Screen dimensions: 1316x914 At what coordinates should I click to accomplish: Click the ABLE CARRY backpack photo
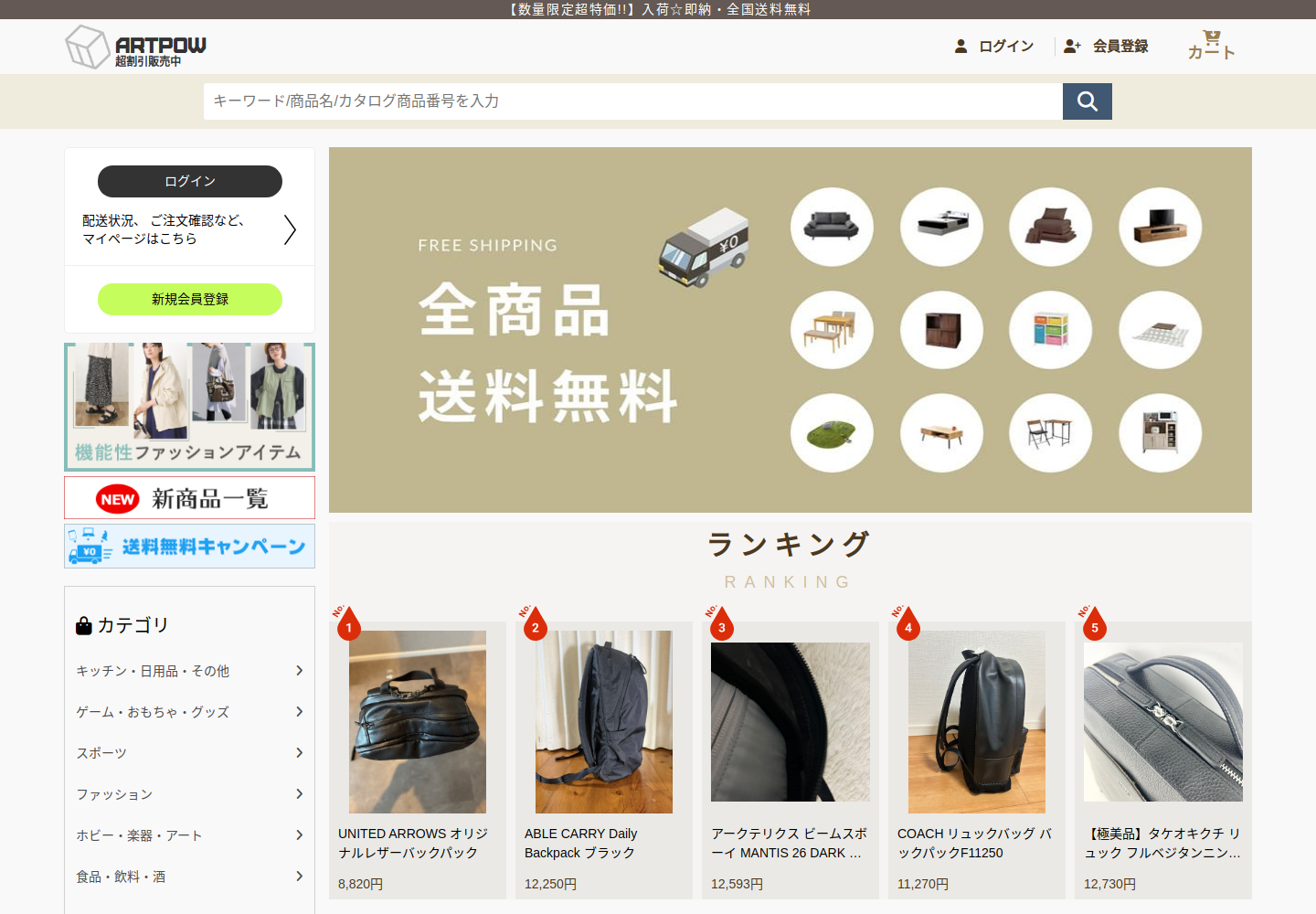(604, 722)
